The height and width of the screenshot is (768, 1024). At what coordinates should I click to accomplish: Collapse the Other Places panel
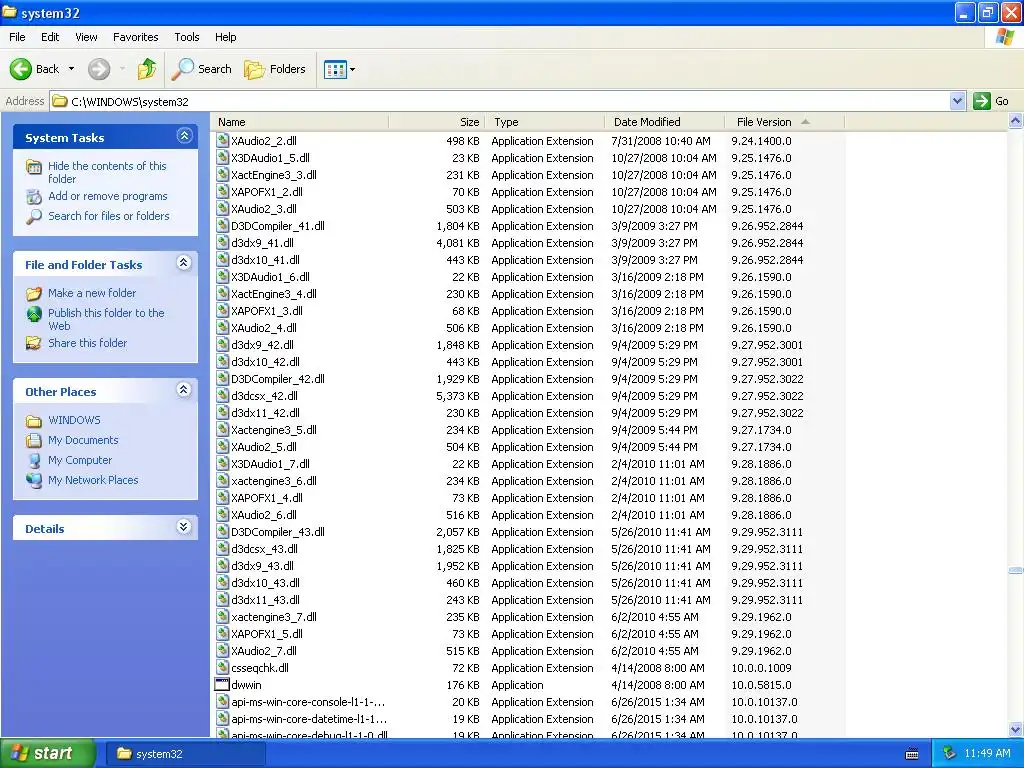(184, 390)
